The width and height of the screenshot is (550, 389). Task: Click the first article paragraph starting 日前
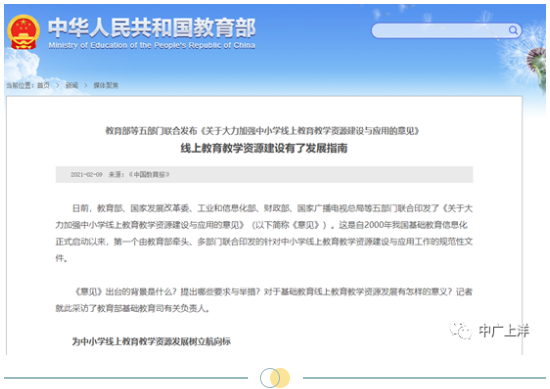(x=264, y=233)
